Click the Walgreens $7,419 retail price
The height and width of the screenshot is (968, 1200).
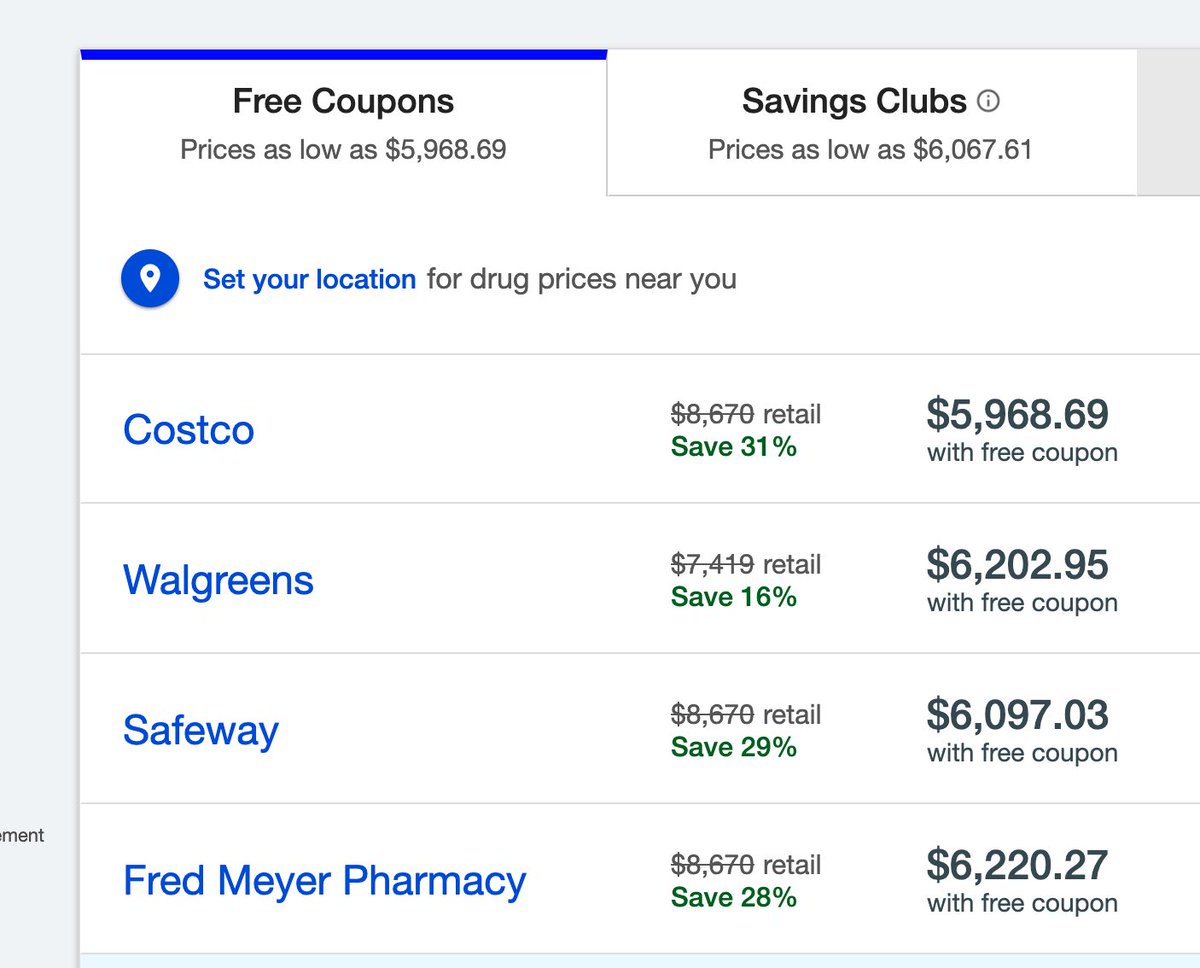(712, 565)
